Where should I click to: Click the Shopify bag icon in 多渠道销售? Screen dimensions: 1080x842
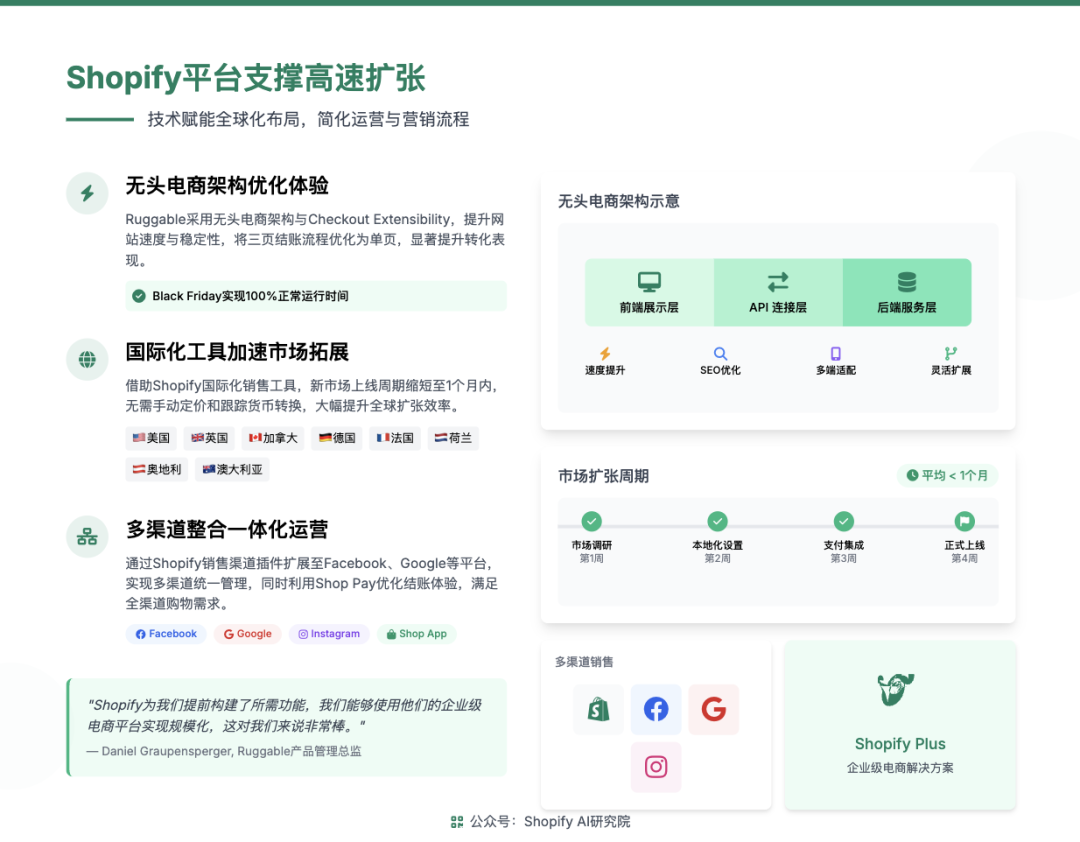pos(598,709)
